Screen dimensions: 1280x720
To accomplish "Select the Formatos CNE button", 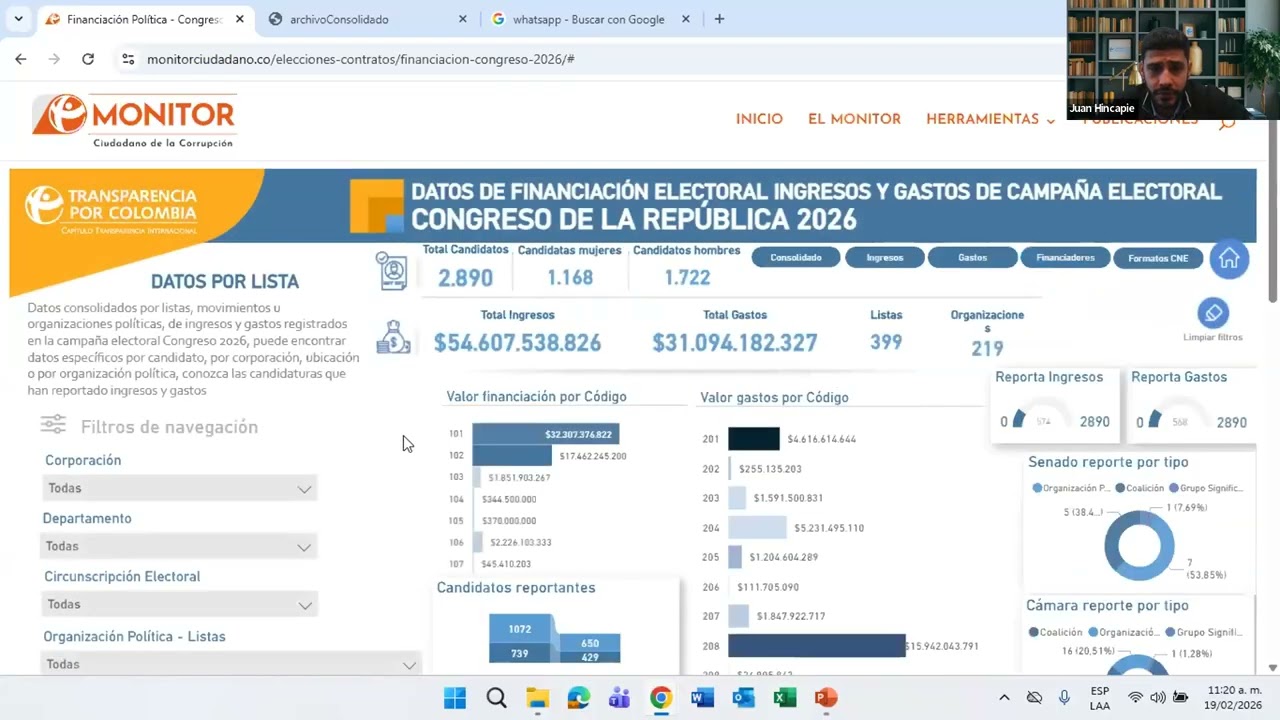I will click(1158, 258).
